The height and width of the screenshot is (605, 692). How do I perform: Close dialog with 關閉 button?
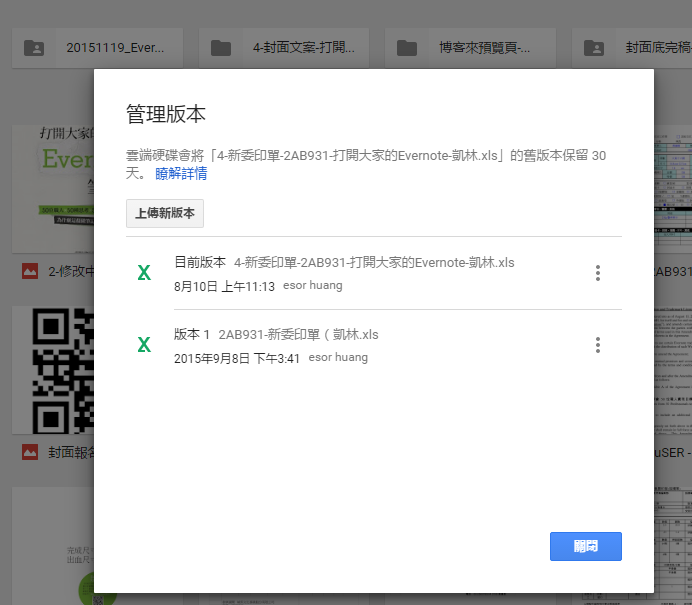[586, 546]
